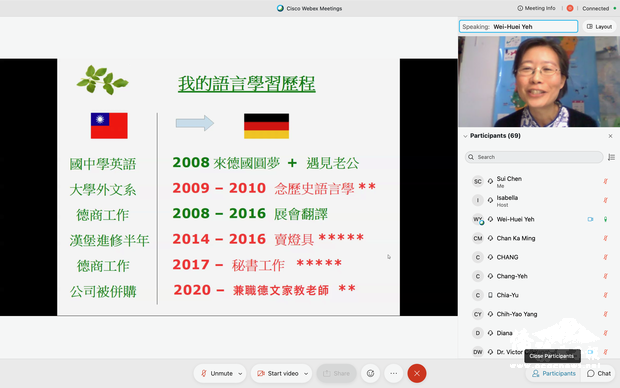Click Start video button
This screenshot has width=620, height=388.
[278, 373]
